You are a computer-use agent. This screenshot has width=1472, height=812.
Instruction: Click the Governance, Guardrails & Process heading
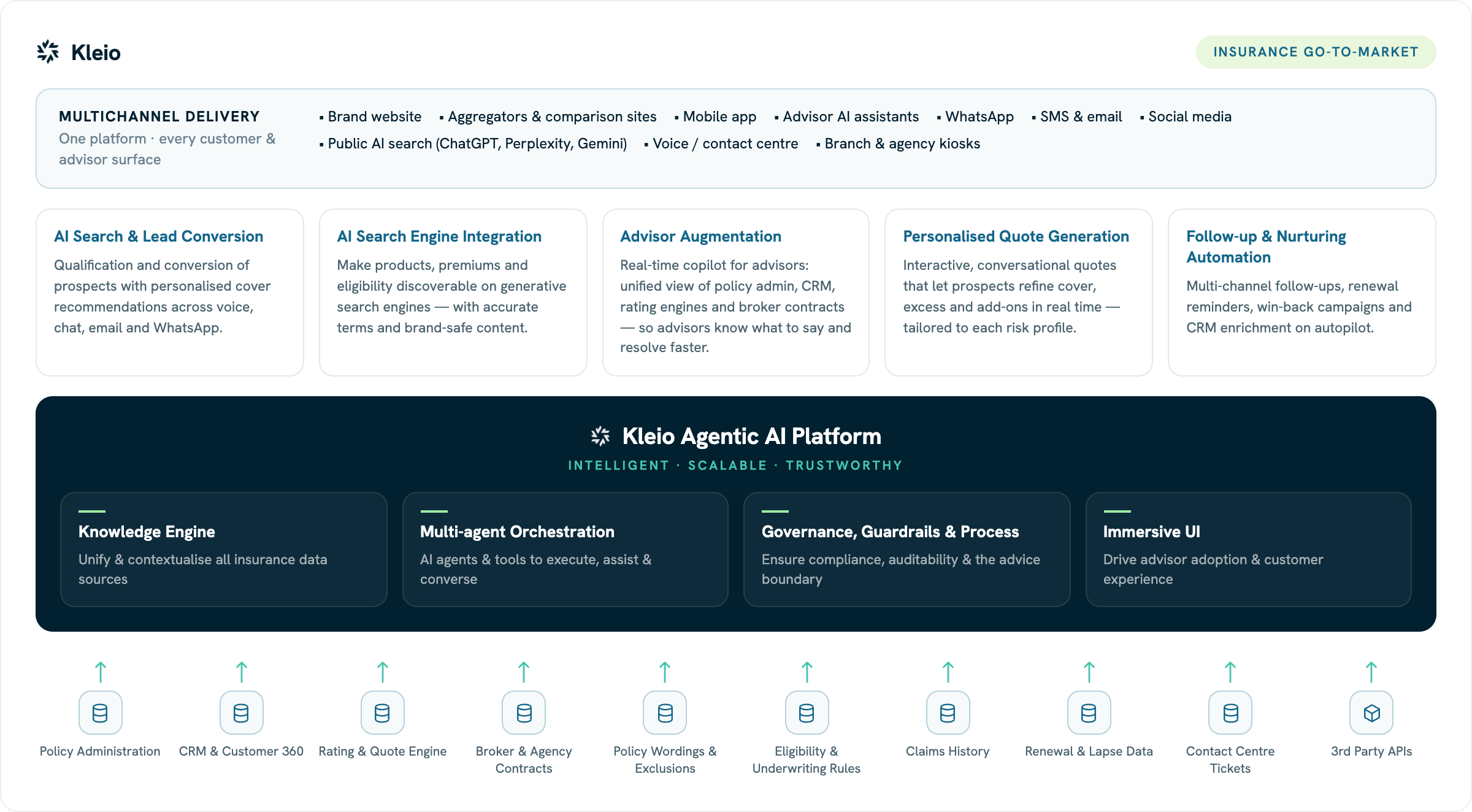(890, 532)
